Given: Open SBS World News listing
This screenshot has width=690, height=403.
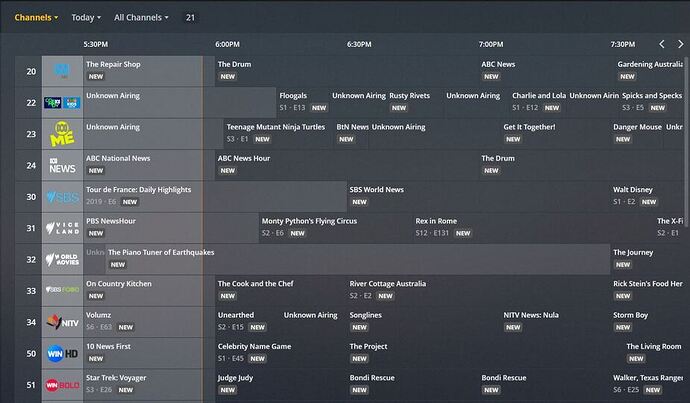Looking at the screenshot, I should [478, 197].
